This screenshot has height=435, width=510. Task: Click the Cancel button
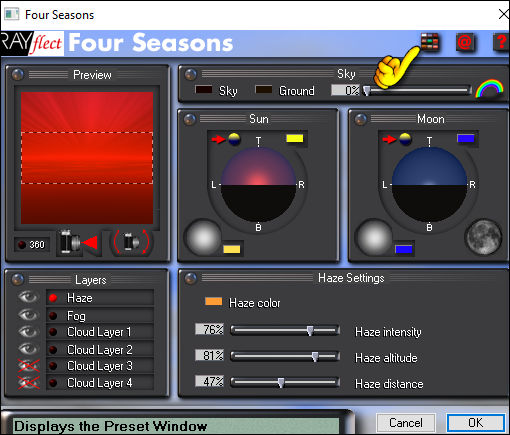pos(406,423)
